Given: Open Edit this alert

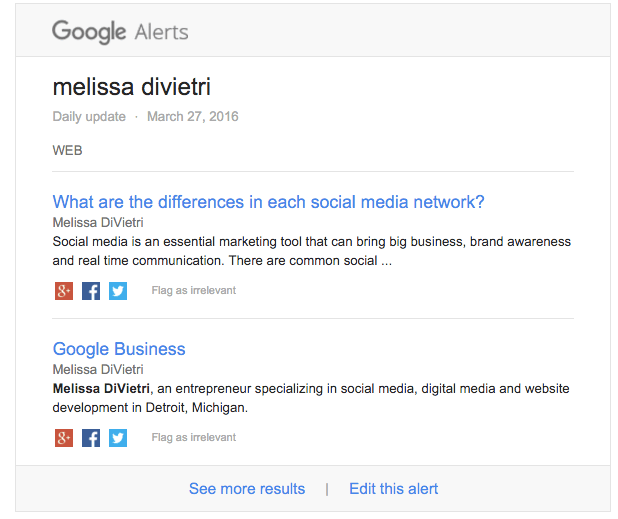Looking at the screenshot, I should [393, 489].
